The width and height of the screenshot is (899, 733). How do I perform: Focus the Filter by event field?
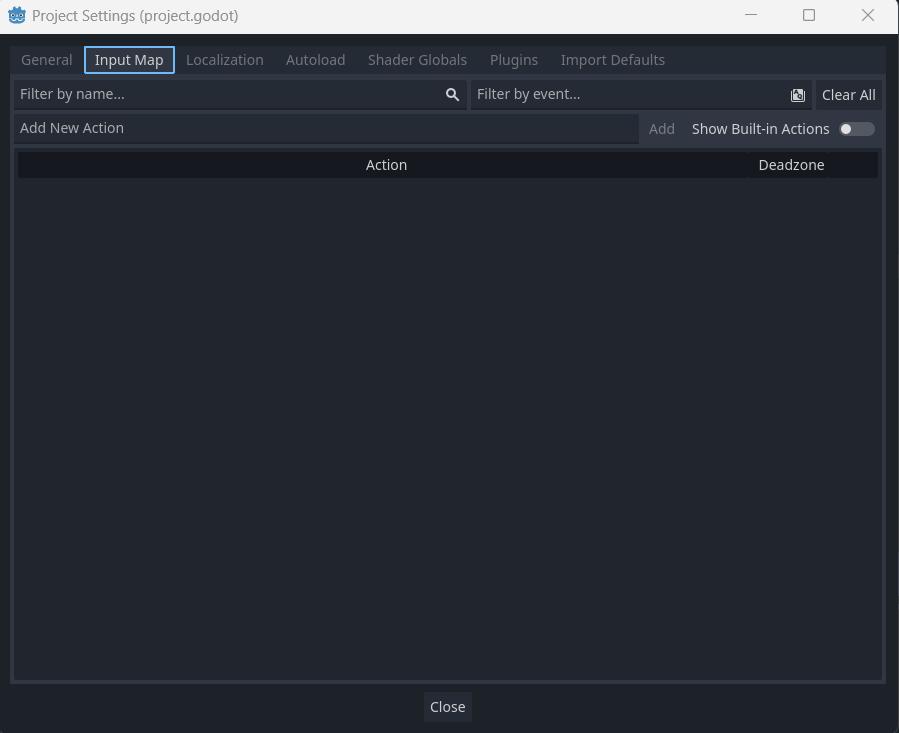tap(641, 95)
